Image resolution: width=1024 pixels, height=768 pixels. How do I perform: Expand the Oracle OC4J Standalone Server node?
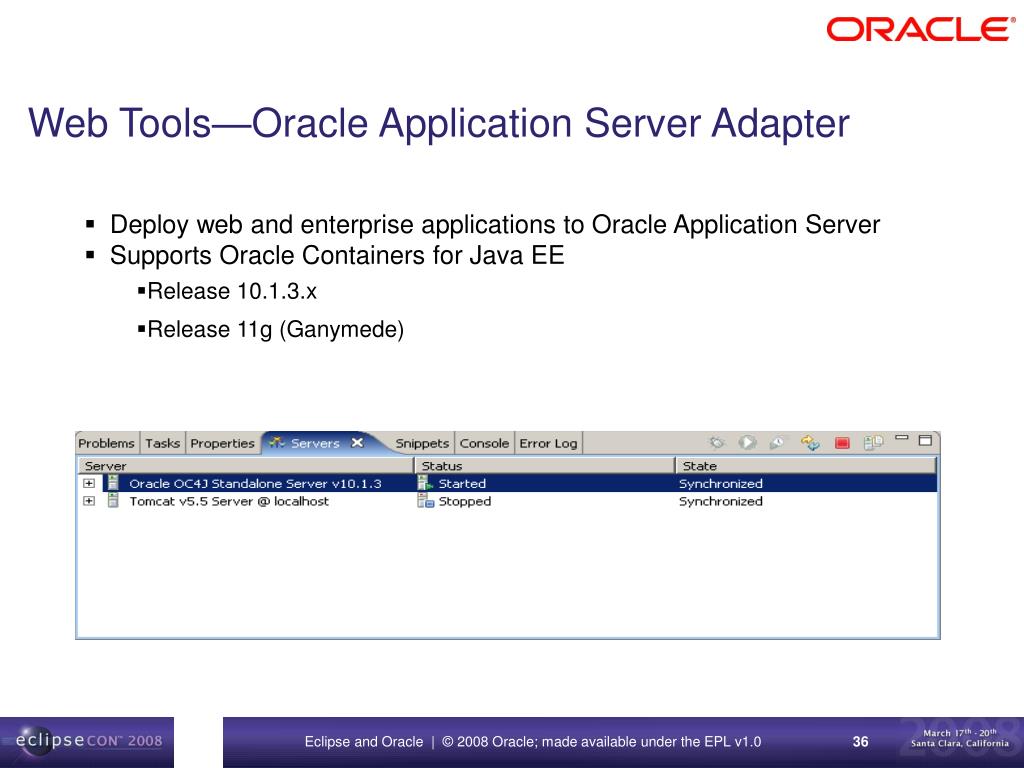pos(89,483)
